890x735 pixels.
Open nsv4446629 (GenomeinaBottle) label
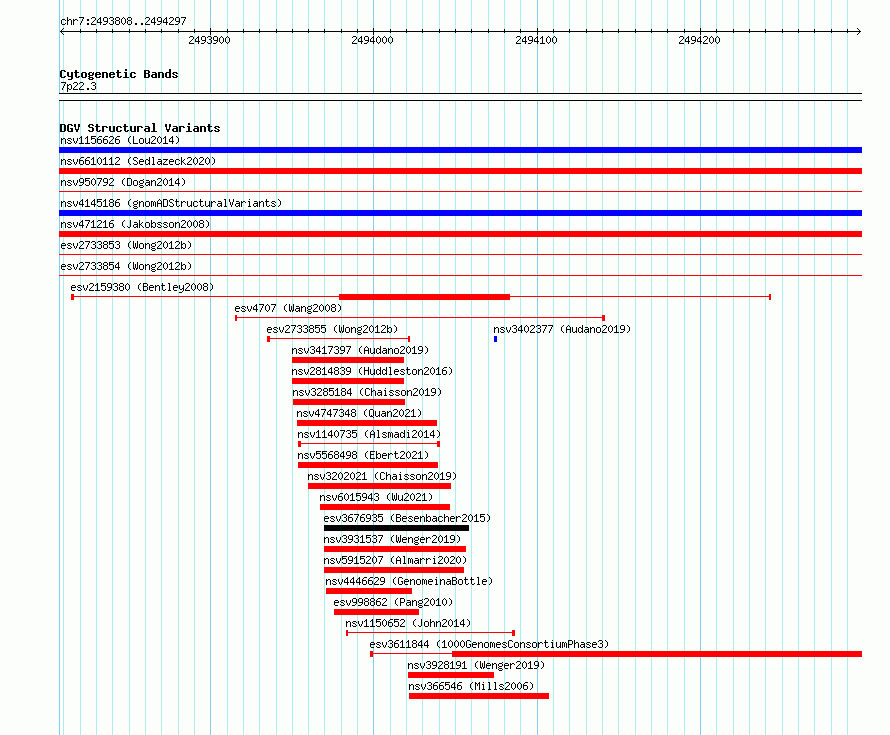click(x=409, y=581)
